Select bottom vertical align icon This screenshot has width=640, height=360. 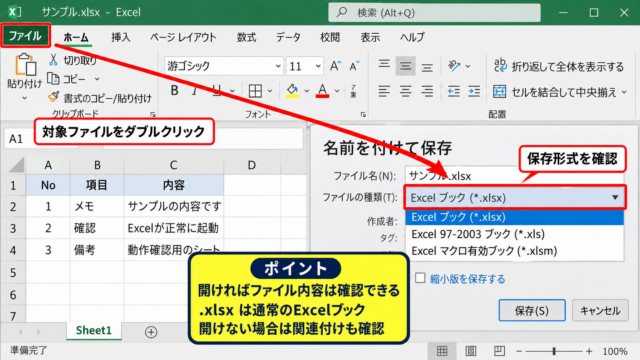click(x=427, y=67)
